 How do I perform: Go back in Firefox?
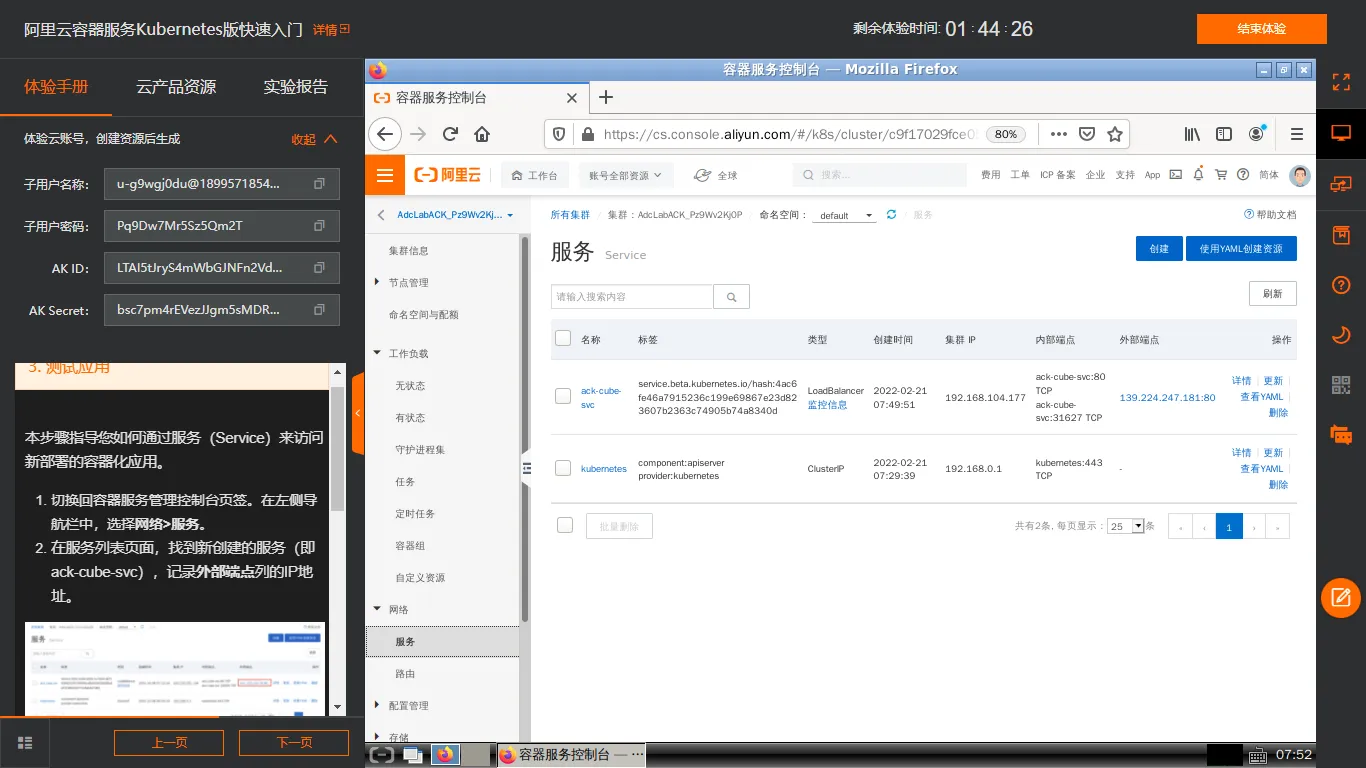click(x=386, y=134)
